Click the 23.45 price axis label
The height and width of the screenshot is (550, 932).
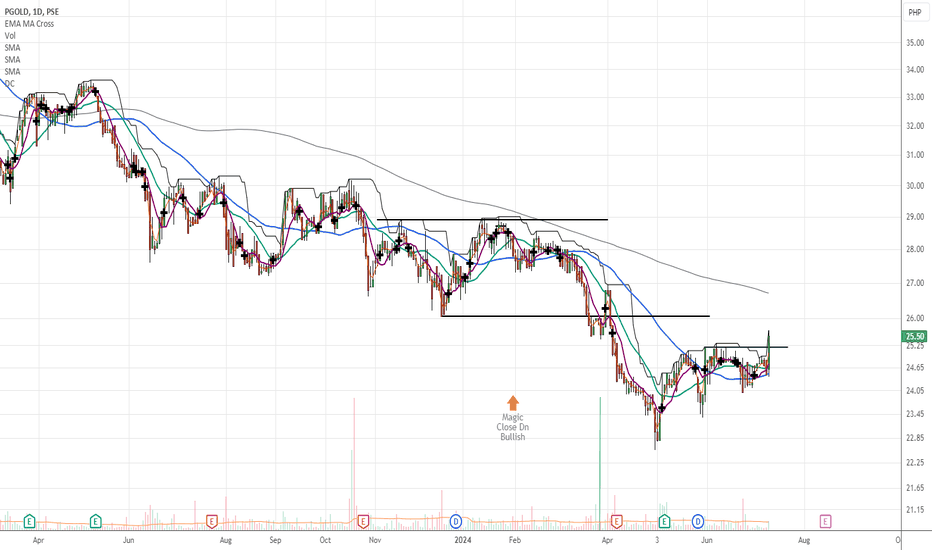(x=915, y=414)
